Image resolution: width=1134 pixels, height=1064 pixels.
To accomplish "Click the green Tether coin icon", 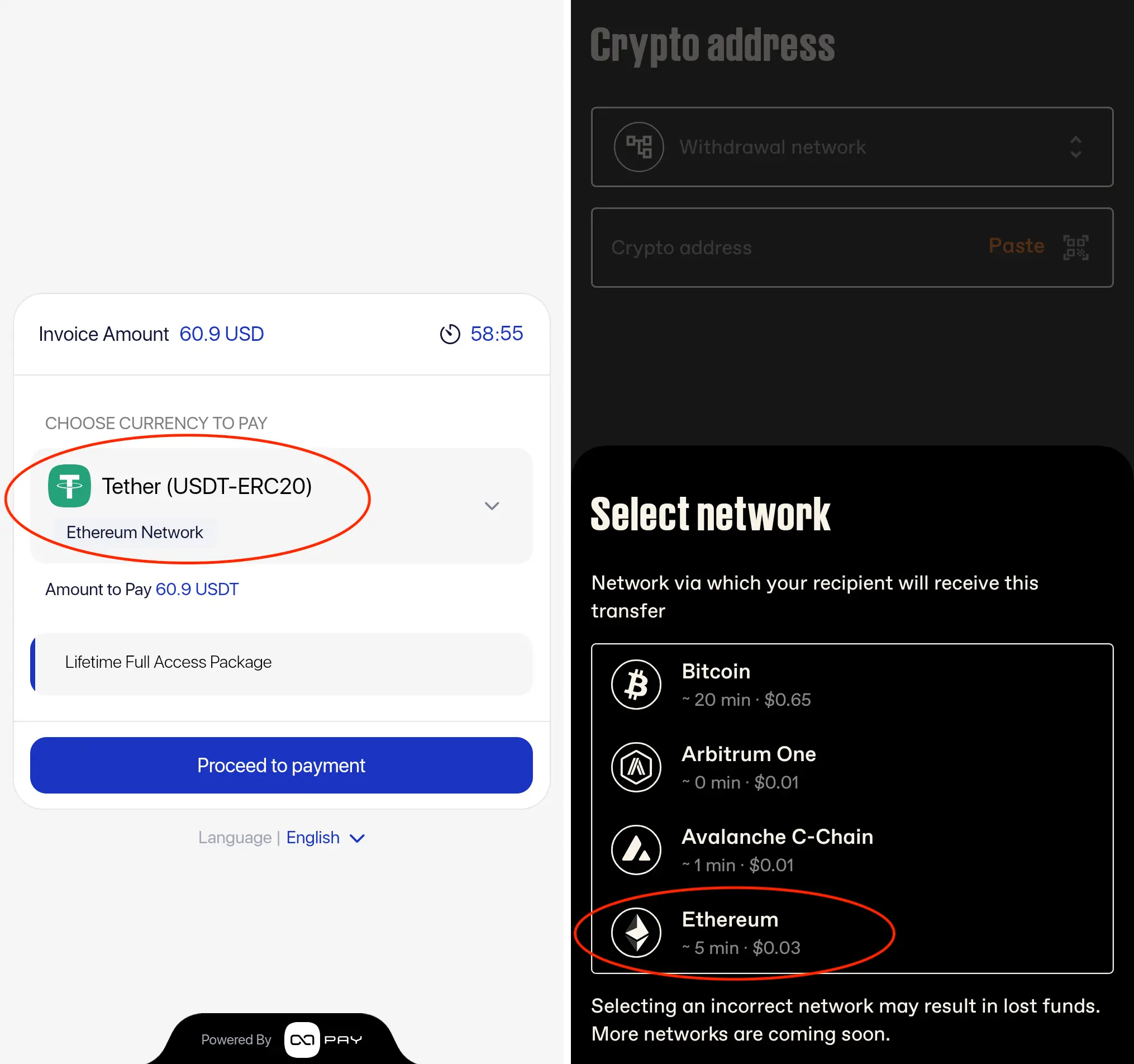I will coord(70,486).
